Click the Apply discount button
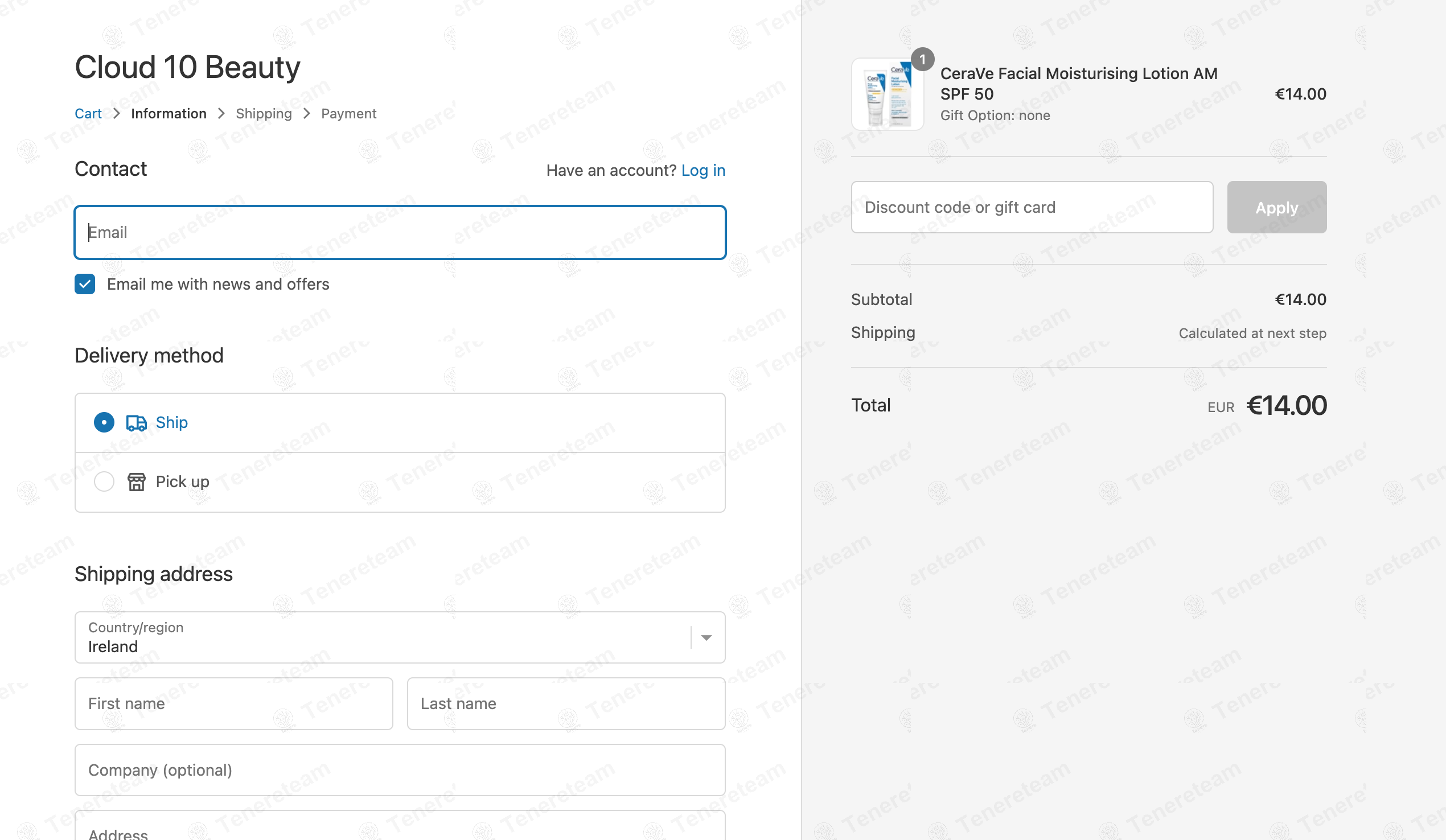The height and width of the screenshot is (840, 1446). tap(1277, 207)
